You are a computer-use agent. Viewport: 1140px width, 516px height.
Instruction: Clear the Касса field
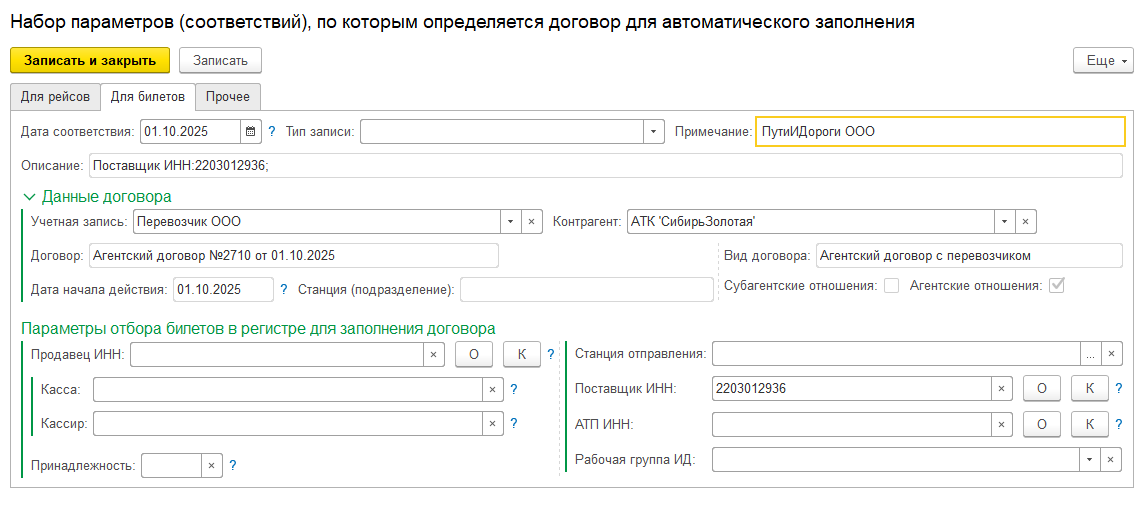(x=491, y=389)
